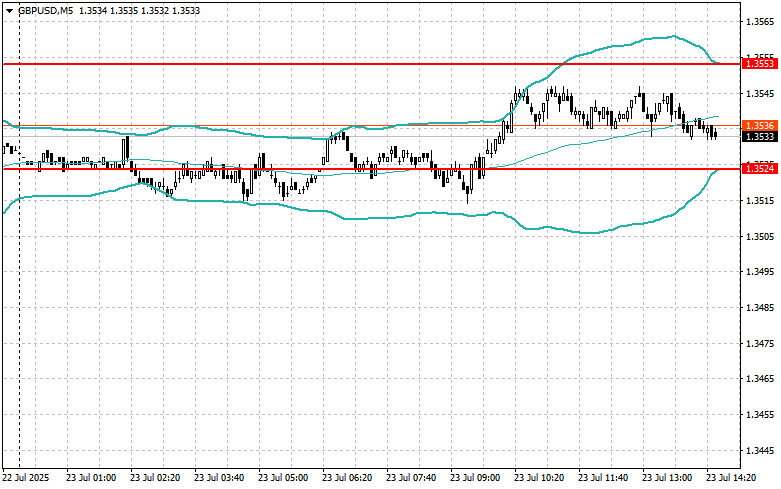The width and height of the screenshot is (781, 489).
Task: Click the 1.3545 price scale value
Action: point(760,94)
